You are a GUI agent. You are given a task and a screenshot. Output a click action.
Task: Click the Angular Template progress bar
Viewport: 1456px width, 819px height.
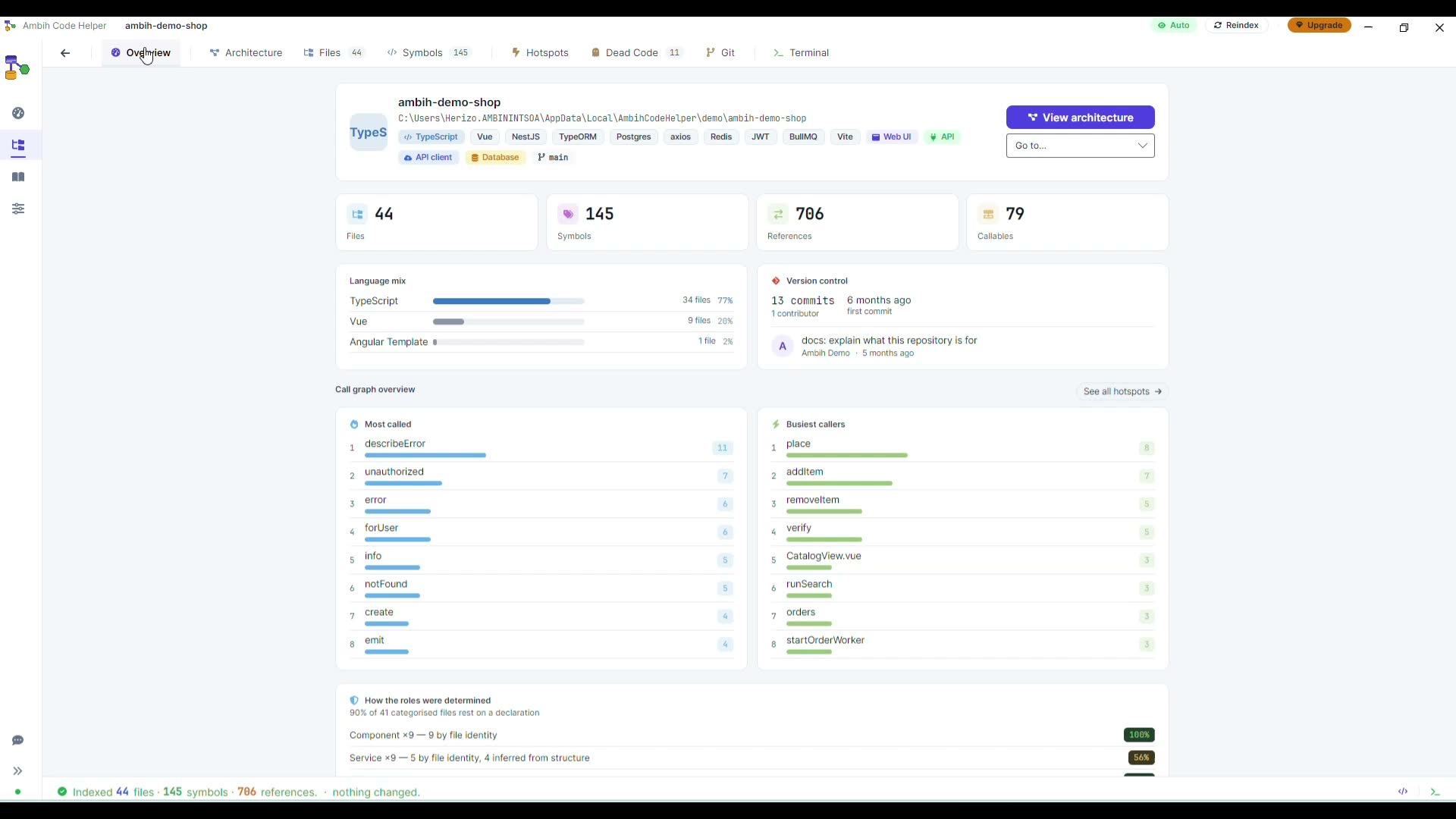(x=508, y=343)
